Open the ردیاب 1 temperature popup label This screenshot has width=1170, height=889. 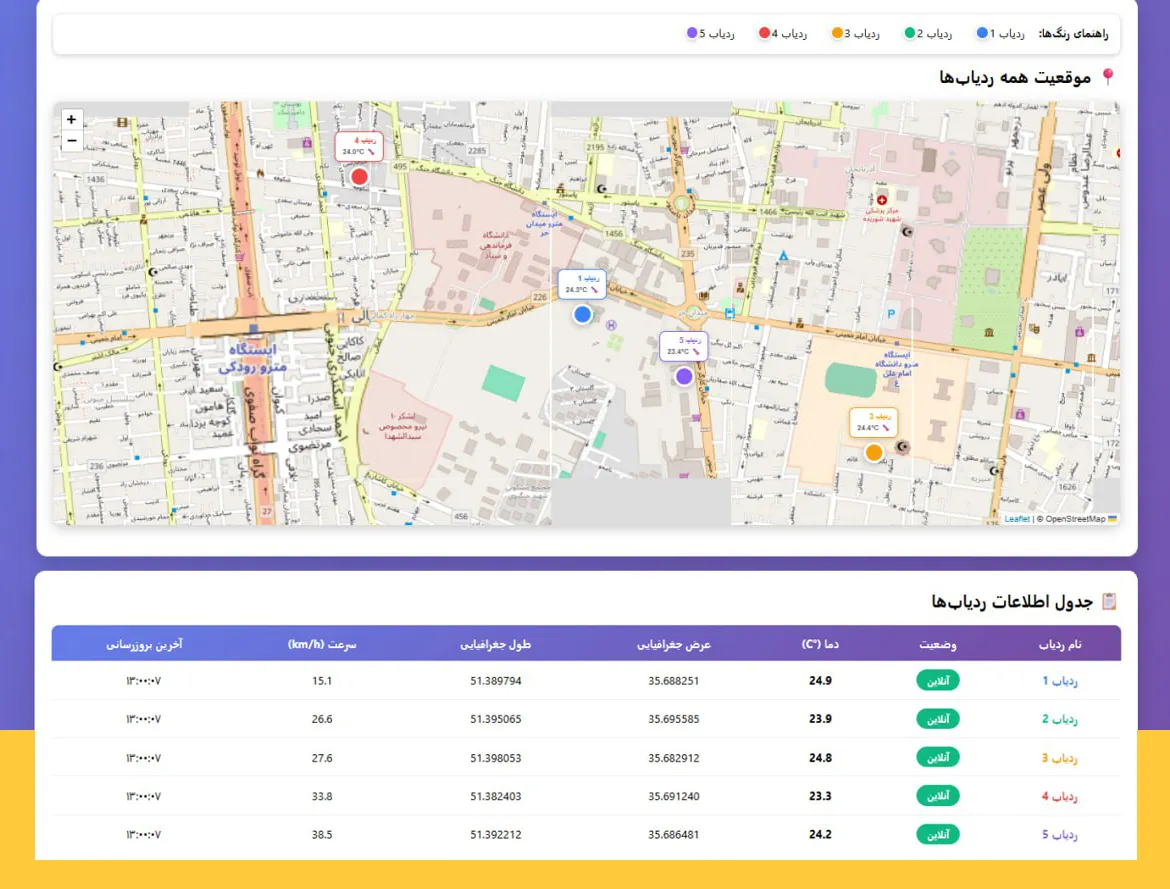pos(583,284)
